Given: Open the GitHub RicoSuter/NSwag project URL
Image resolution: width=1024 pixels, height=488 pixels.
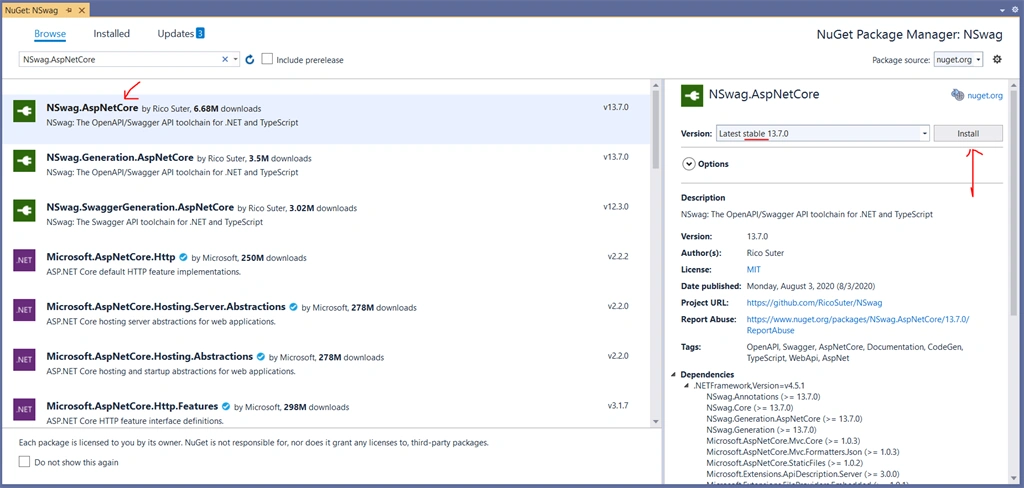Looking at the screenshot, I should (814, 303).
